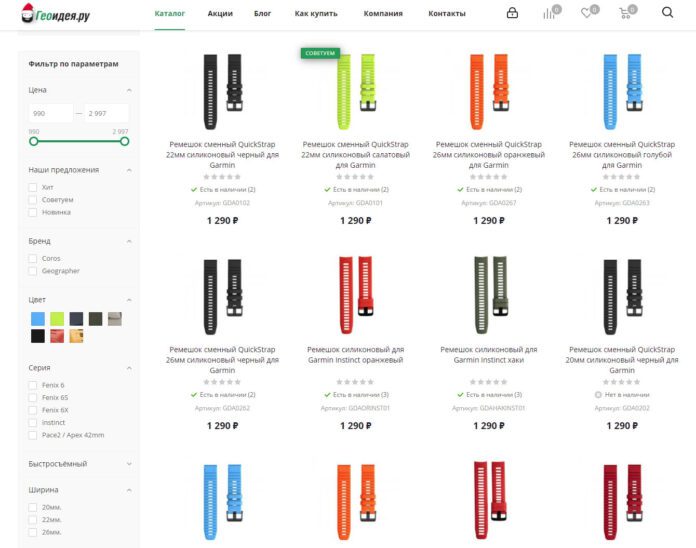Viewport: 696px width, 548px height.
Task: Open lime green strap thumbnail with Советуем badge
Action: (x=356, y=91)
